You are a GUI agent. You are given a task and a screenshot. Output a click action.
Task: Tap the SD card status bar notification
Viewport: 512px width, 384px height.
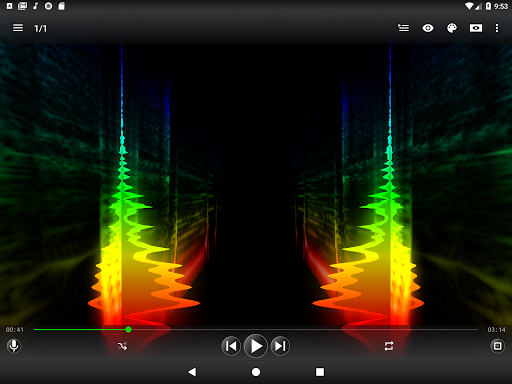(62, 6)
